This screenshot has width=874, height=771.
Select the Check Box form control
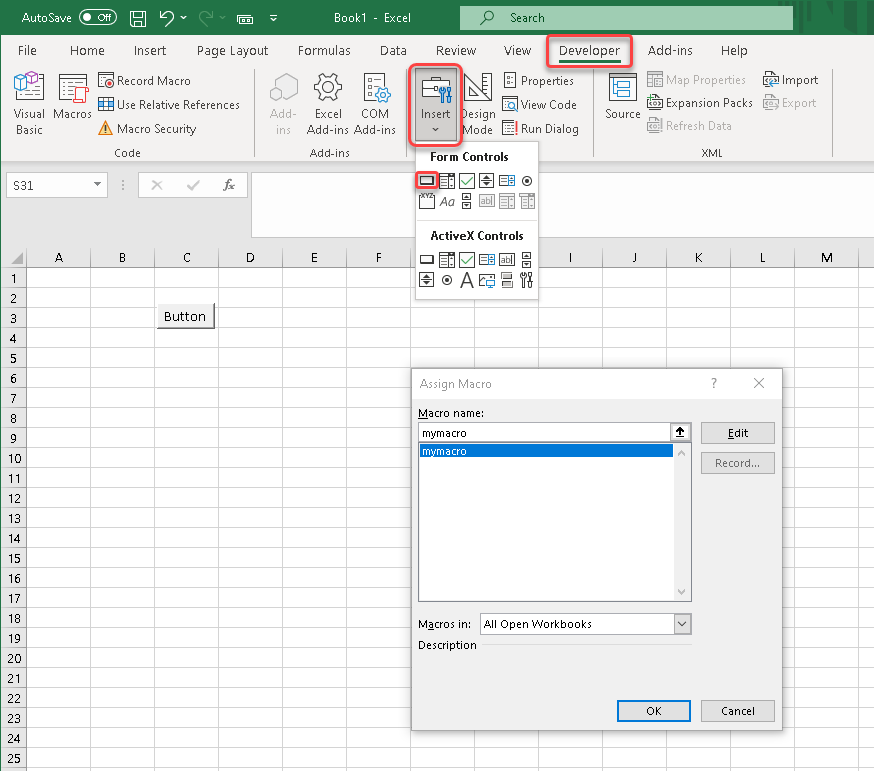click(x=467, y=181)
